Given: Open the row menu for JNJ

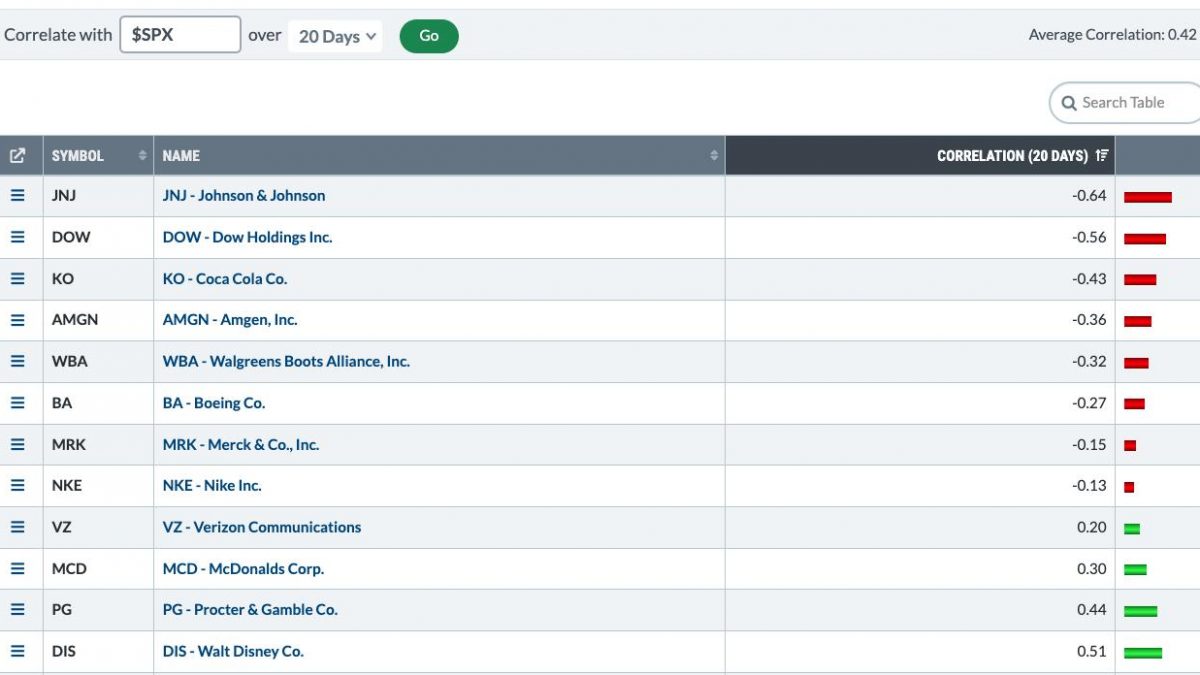Looking at the screenshot, I should tap(18, 196).
